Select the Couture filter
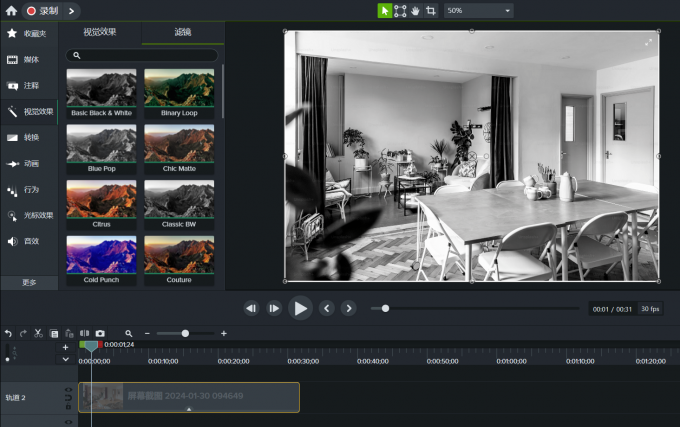The height and width of the screenshot is (427, 680). point(179,261)
